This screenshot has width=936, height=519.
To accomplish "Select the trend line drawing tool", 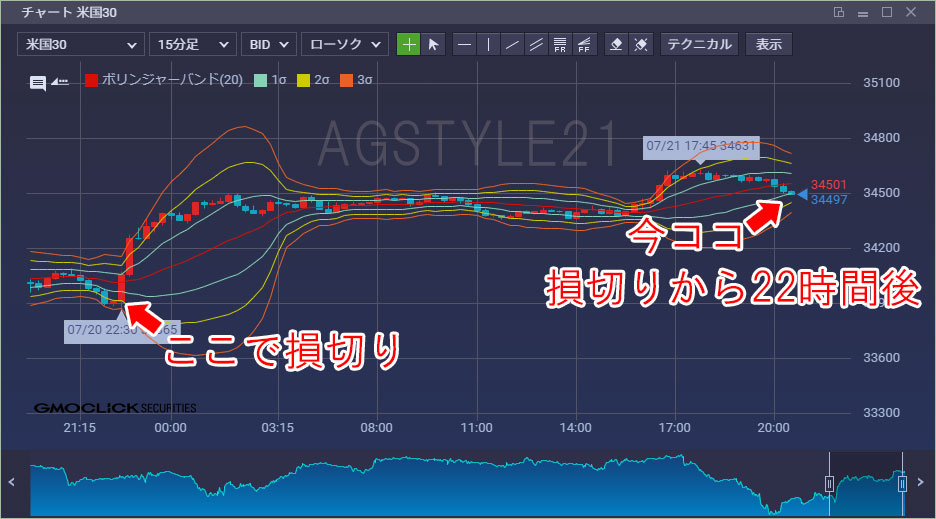I will [x=512, y=44].
